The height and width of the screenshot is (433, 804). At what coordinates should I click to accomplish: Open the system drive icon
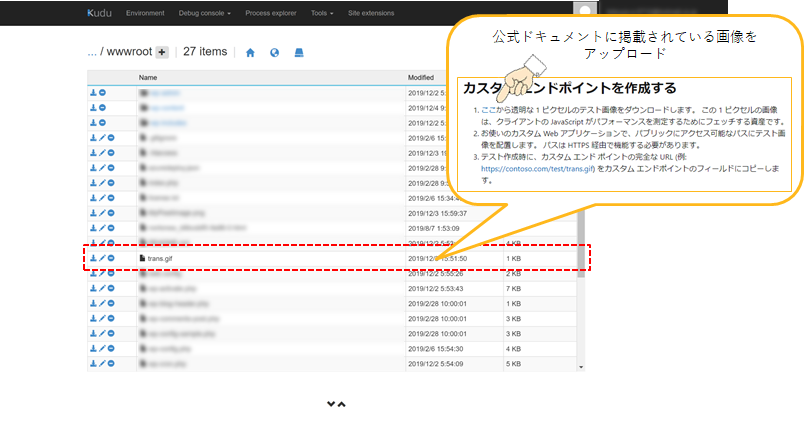[x=299, y=52]
